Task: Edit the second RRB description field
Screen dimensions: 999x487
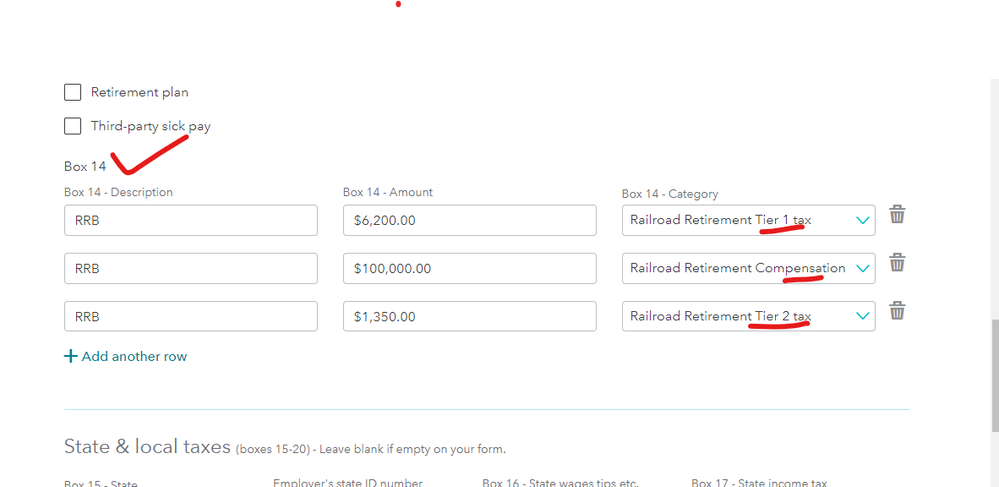Action: pos(190,268)
